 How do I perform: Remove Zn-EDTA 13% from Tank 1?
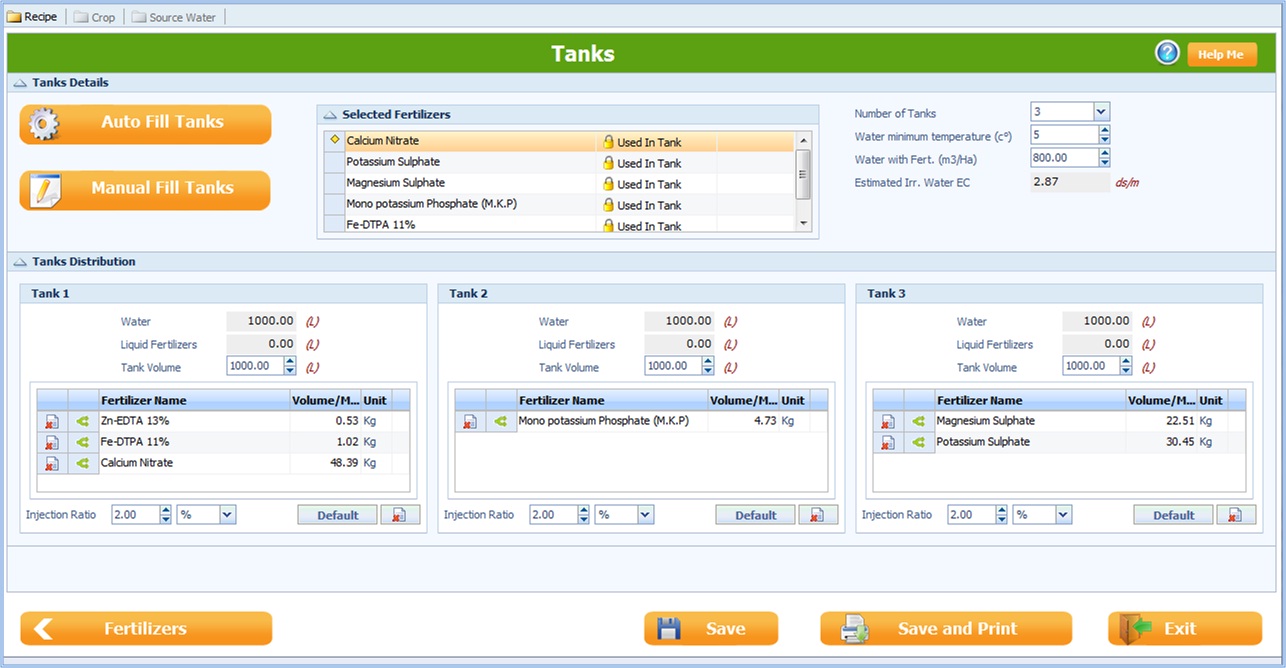(52, 421)
